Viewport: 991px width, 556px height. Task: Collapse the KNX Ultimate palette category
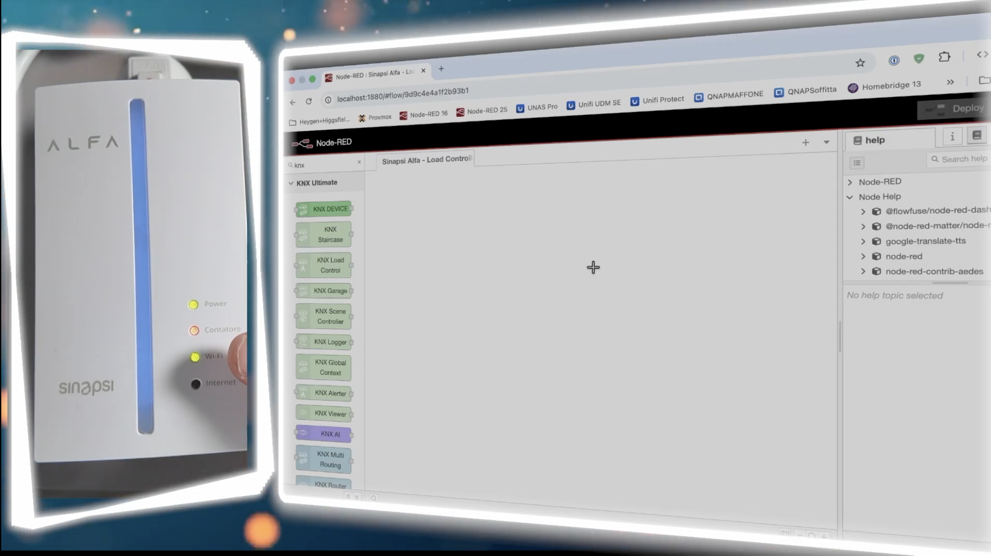291,183
